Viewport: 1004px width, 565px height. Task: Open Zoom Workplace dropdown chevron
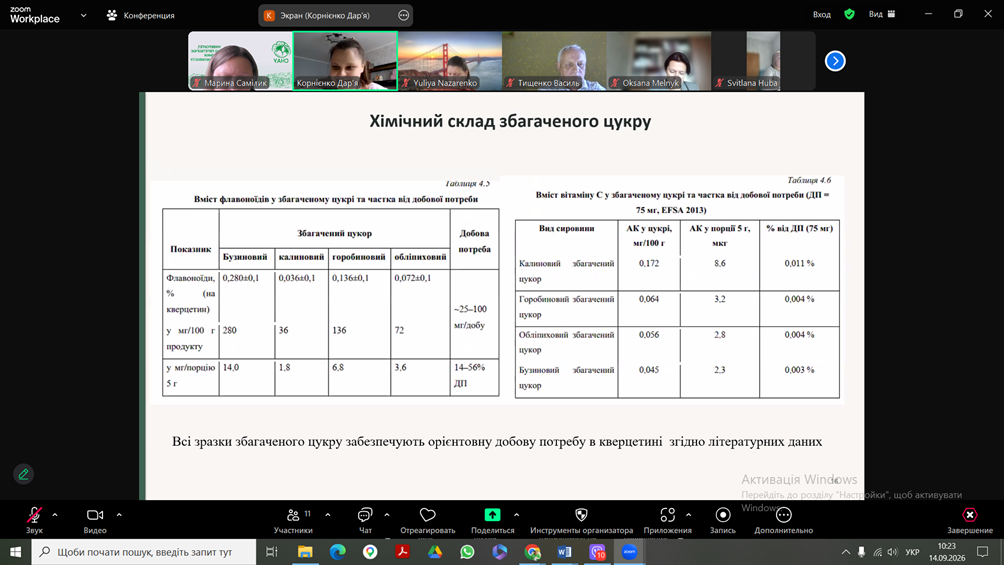click(83, 15)
